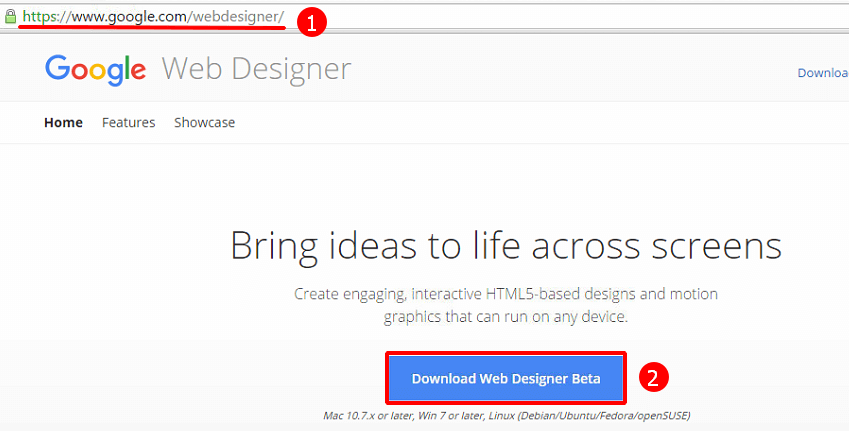Open the Home tab
The width and height of the screenshot is (849, 431).
pos(63,122)
